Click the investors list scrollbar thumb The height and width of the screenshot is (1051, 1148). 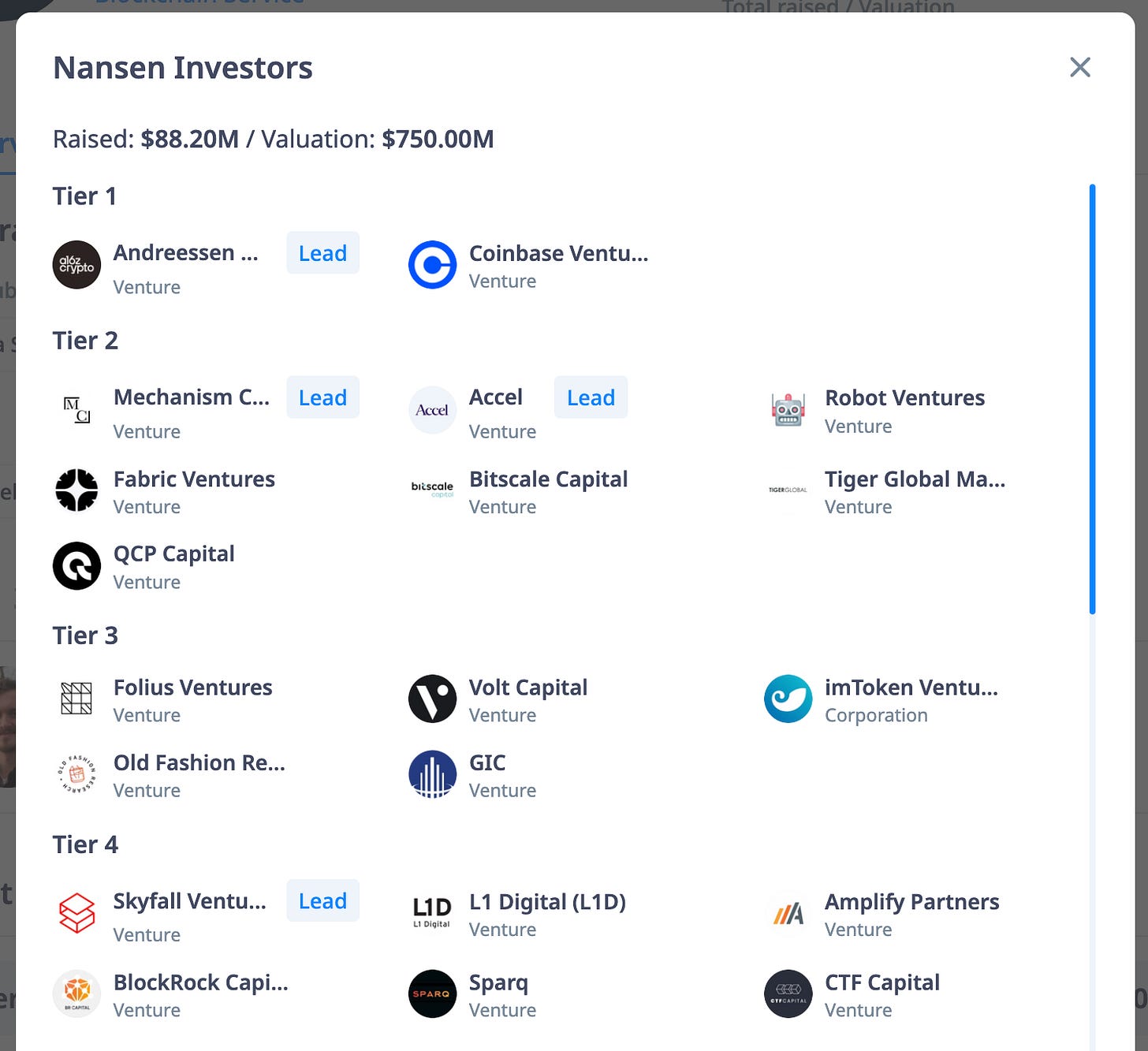(x=1092, y=399)
